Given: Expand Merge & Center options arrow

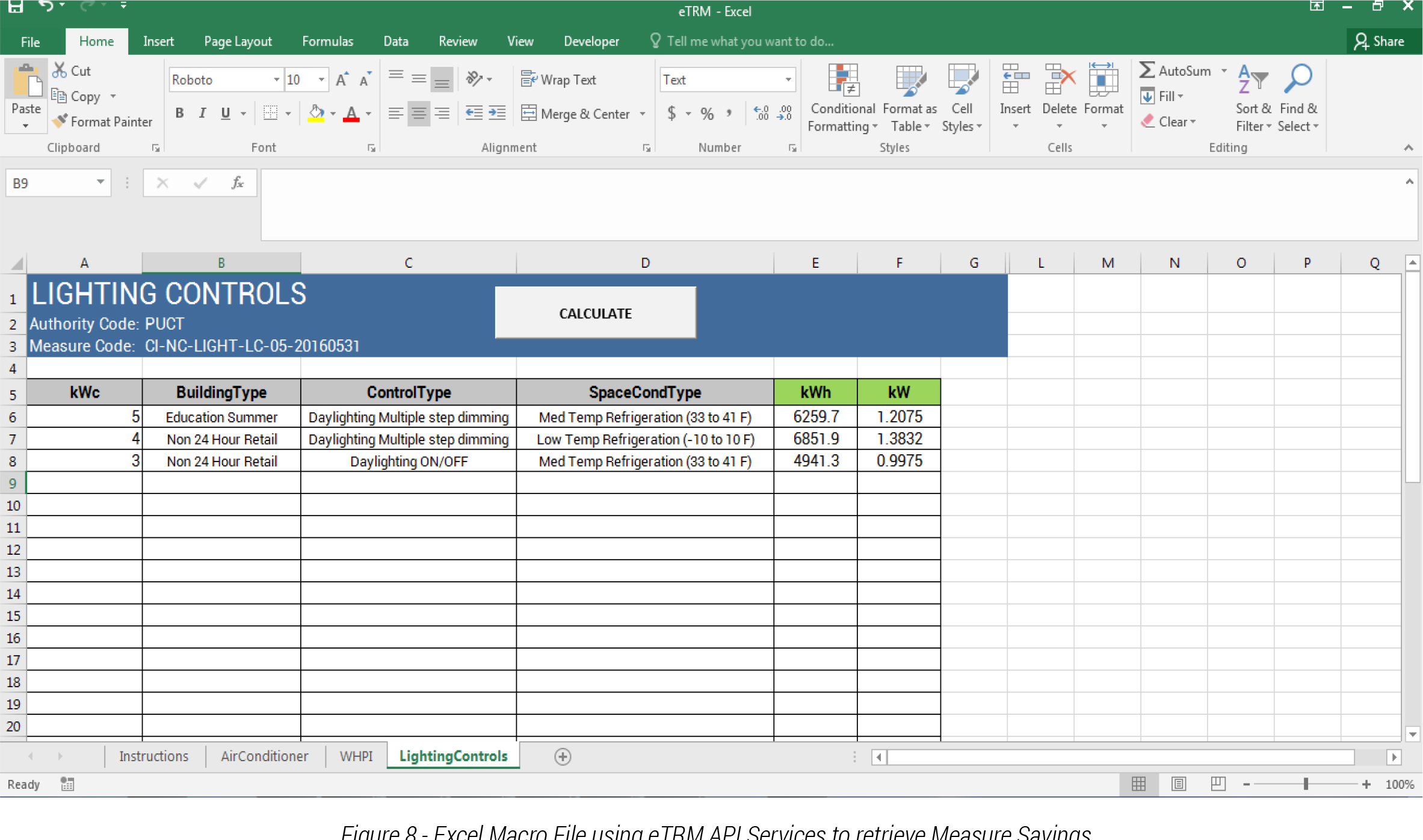Looking at the screenshot, I should pyautogui.click(x=643, y=114).
